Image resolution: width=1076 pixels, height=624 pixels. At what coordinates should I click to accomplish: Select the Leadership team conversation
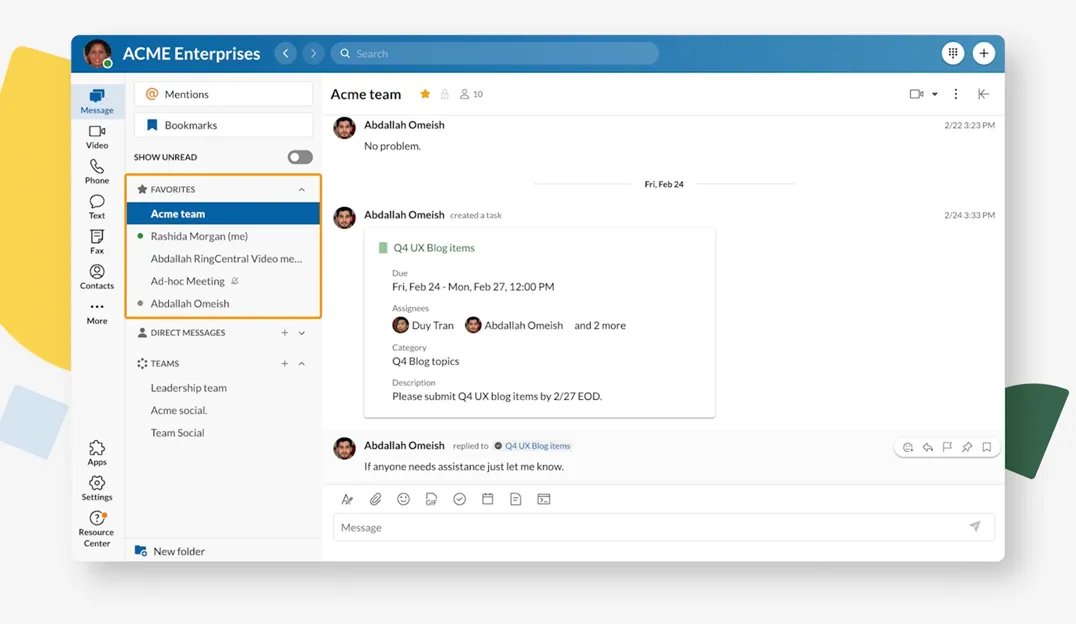pos(189,388)
